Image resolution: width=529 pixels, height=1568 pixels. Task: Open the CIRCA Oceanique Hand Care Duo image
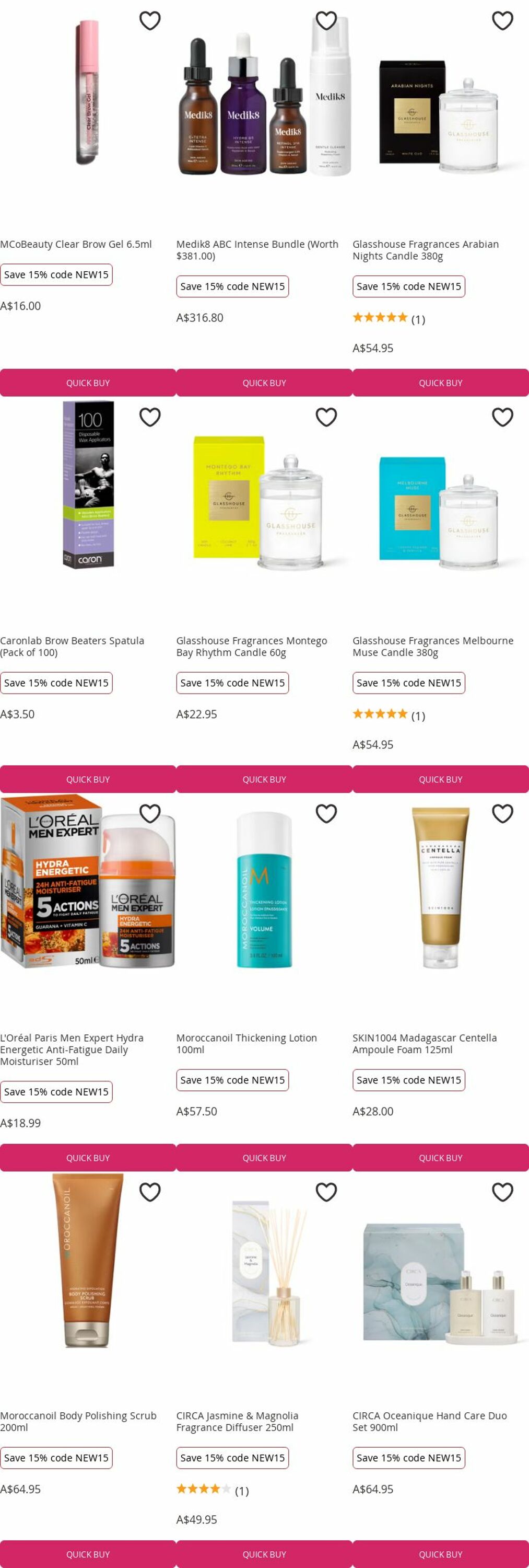[441, 1283]
